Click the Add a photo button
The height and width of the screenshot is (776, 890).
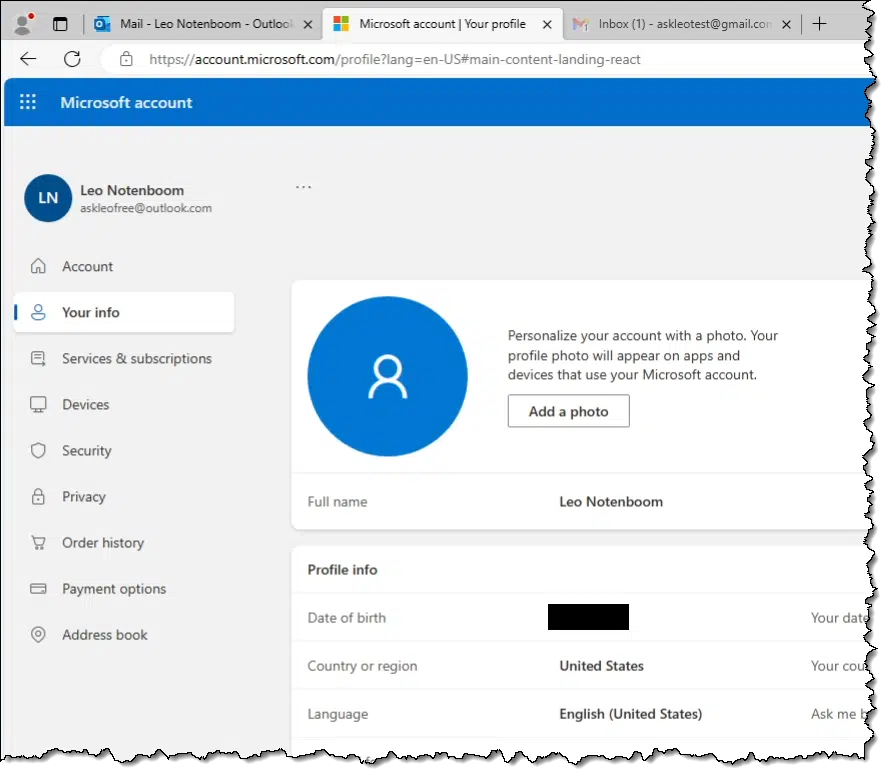[568, 411]
